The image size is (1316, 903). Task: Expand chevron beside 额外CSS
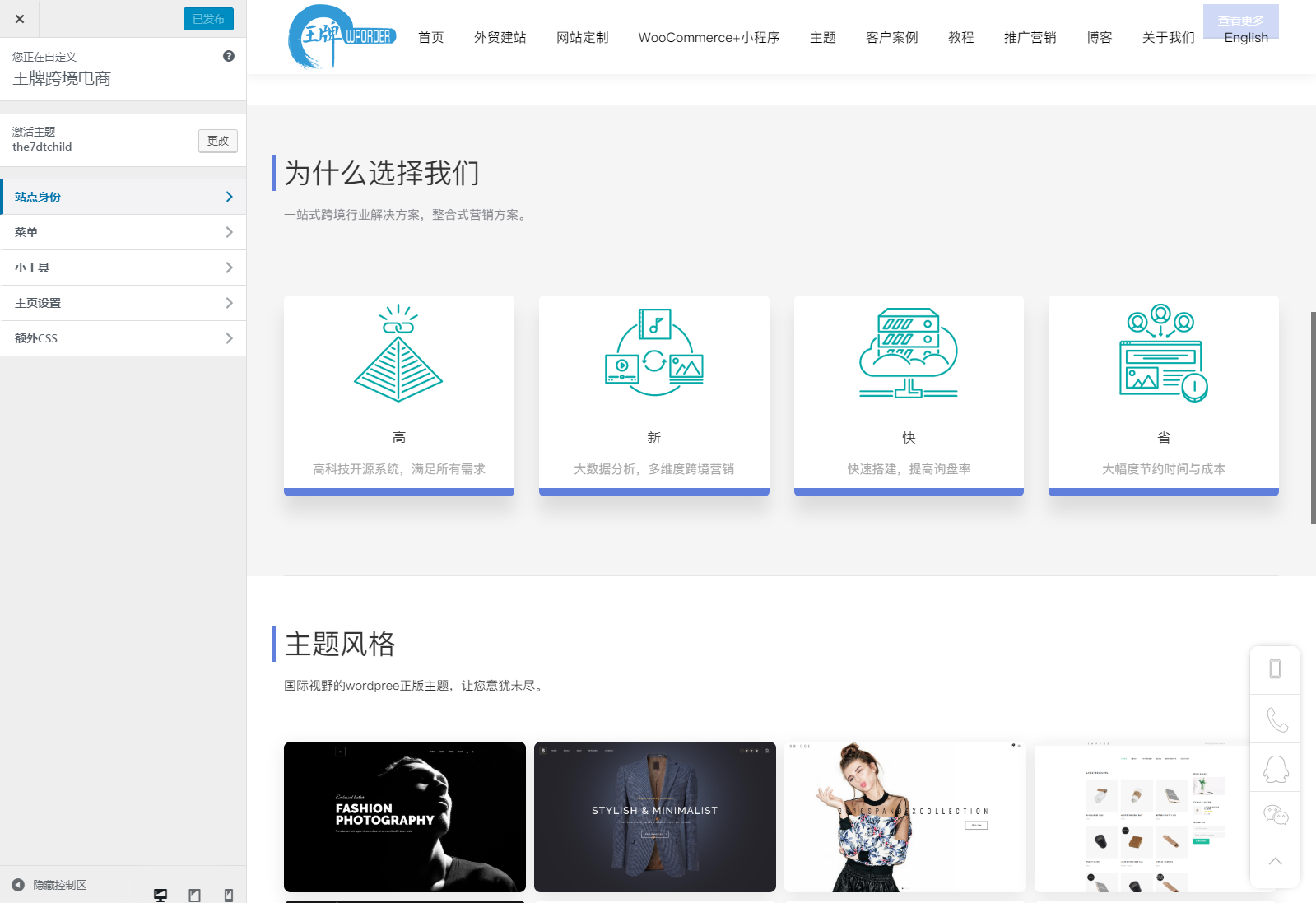229,338
